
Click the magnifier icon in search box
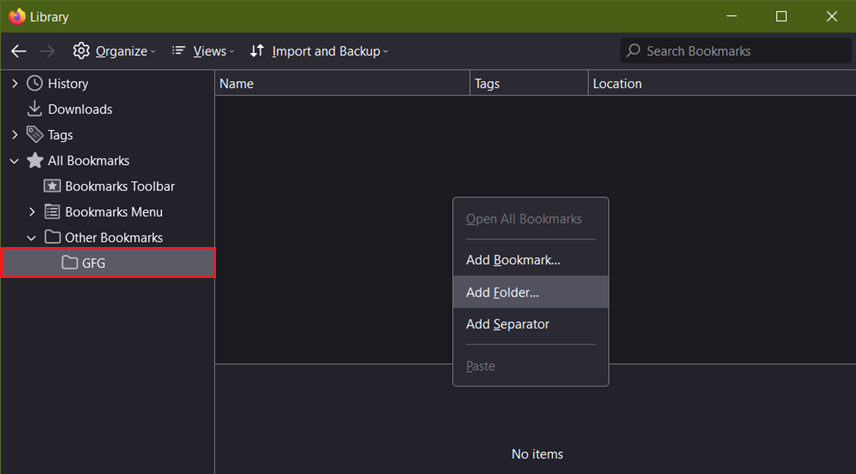[633, 51]
